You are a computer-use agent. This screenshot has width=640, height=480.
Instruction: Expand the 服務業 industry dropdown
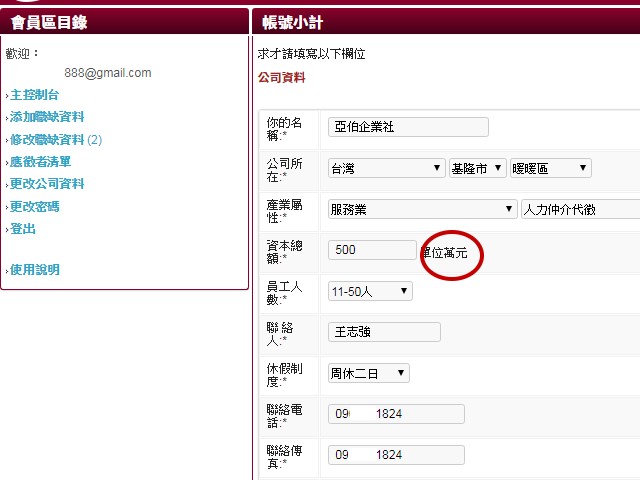click(x=422, y=209)
